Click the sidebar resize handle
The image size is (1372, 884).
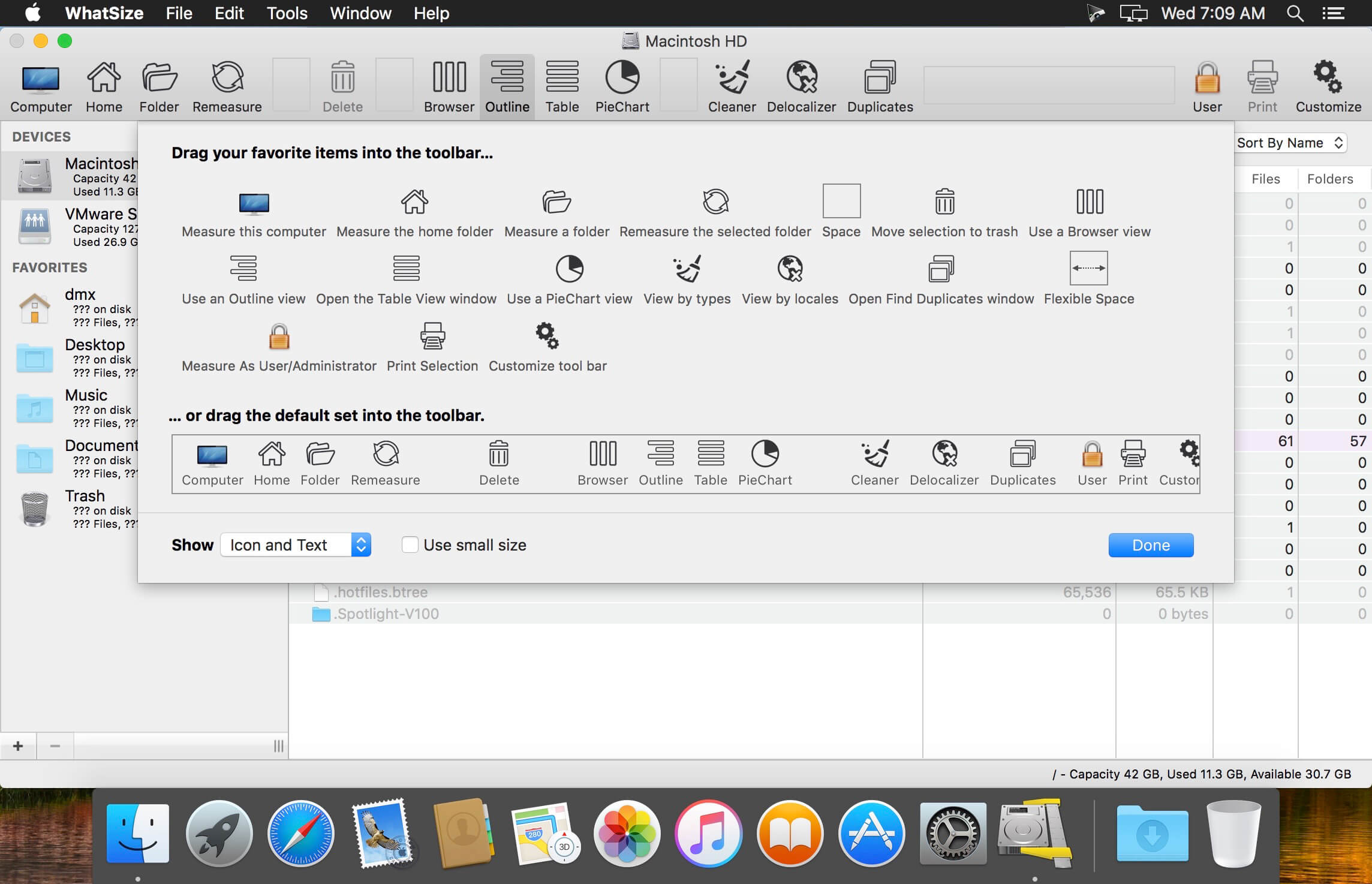click(x=278, y=745)
